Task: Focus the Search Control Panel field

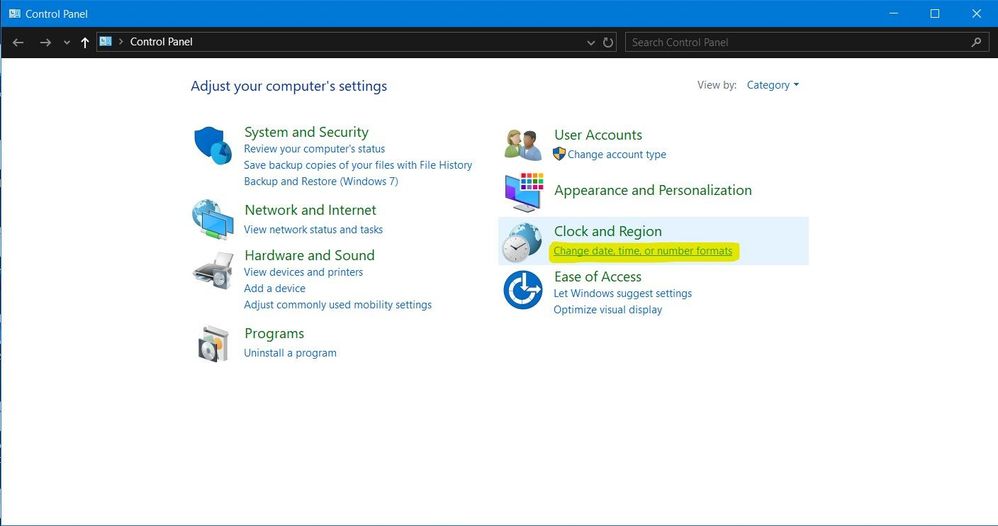Action: tap(807, 42)
